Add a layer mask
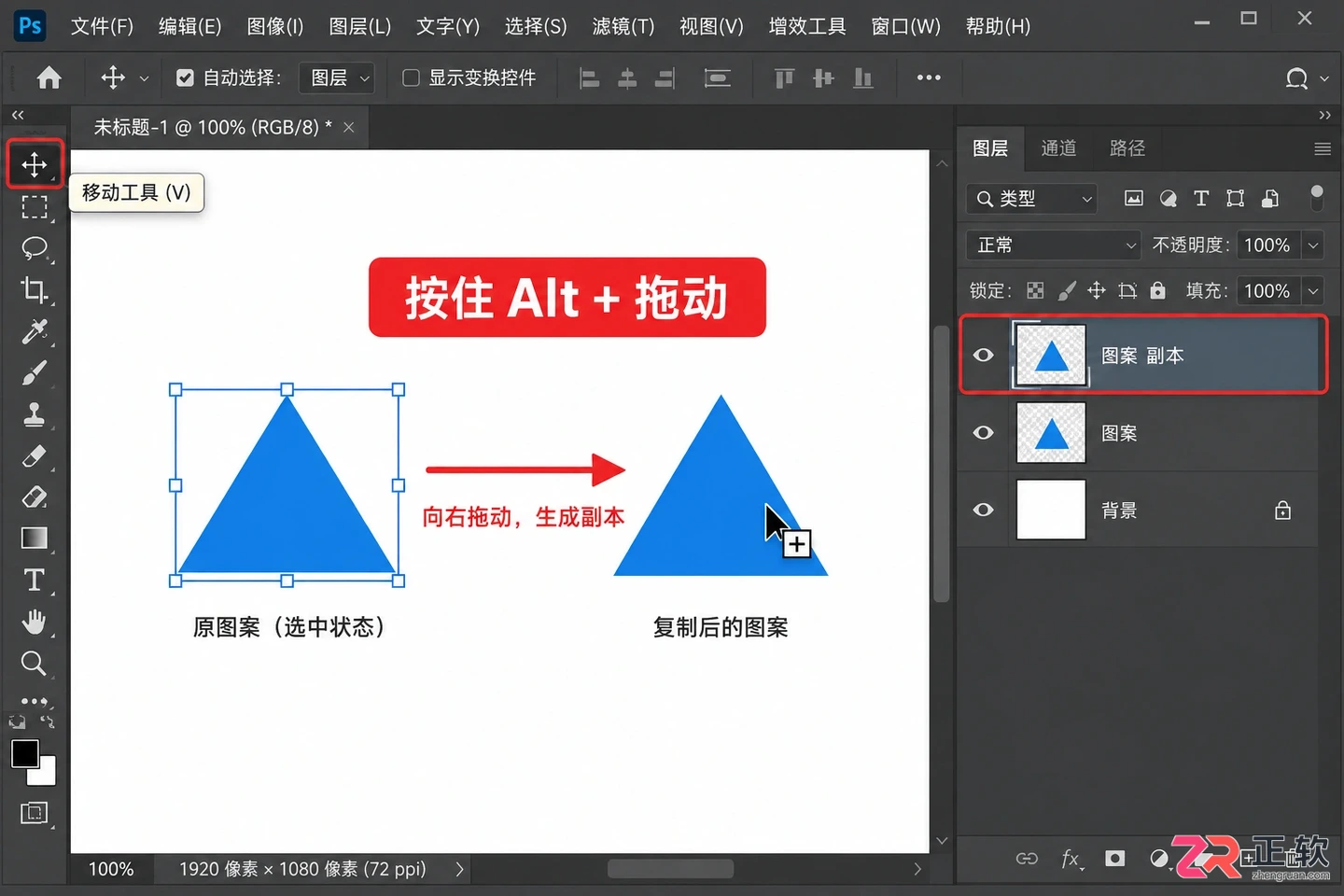The image size is (1344, 896). click(x=1114, y=859)
